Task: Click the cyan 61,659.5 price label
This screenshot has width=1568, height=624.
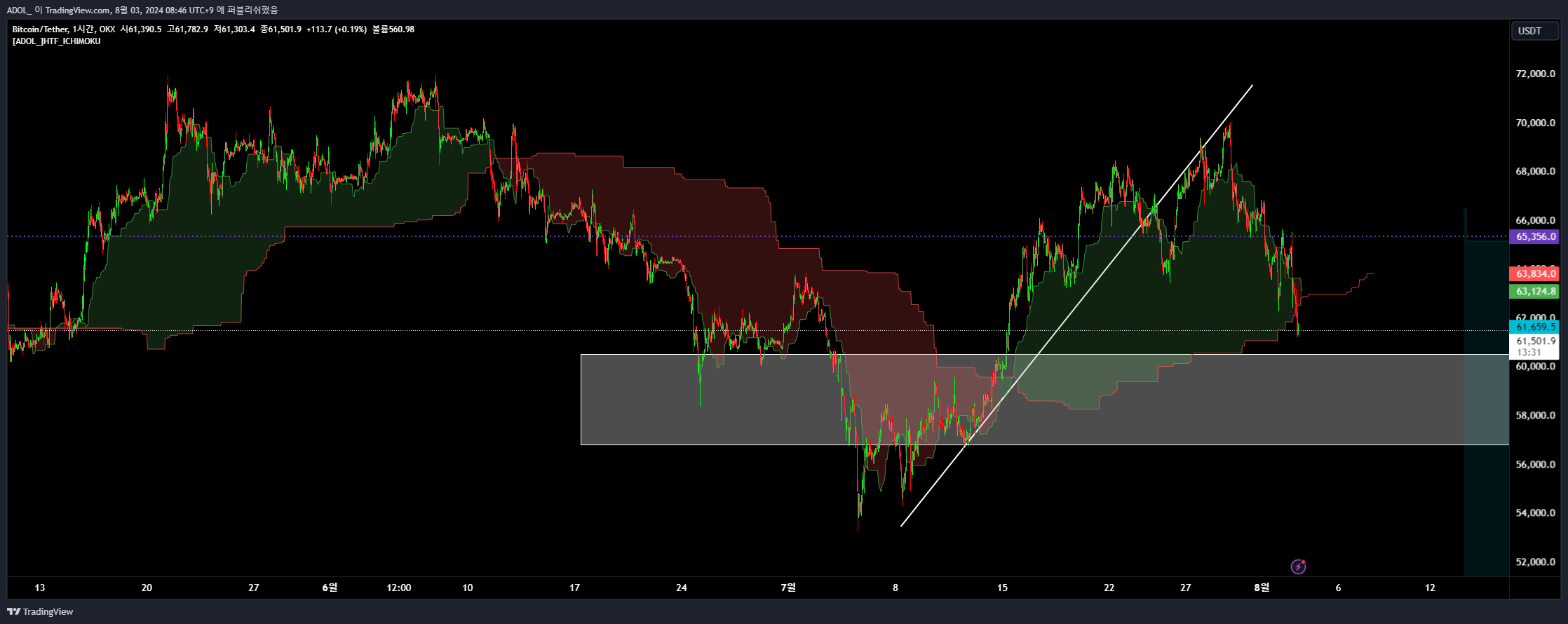Action: click(x=1536, y=327)
